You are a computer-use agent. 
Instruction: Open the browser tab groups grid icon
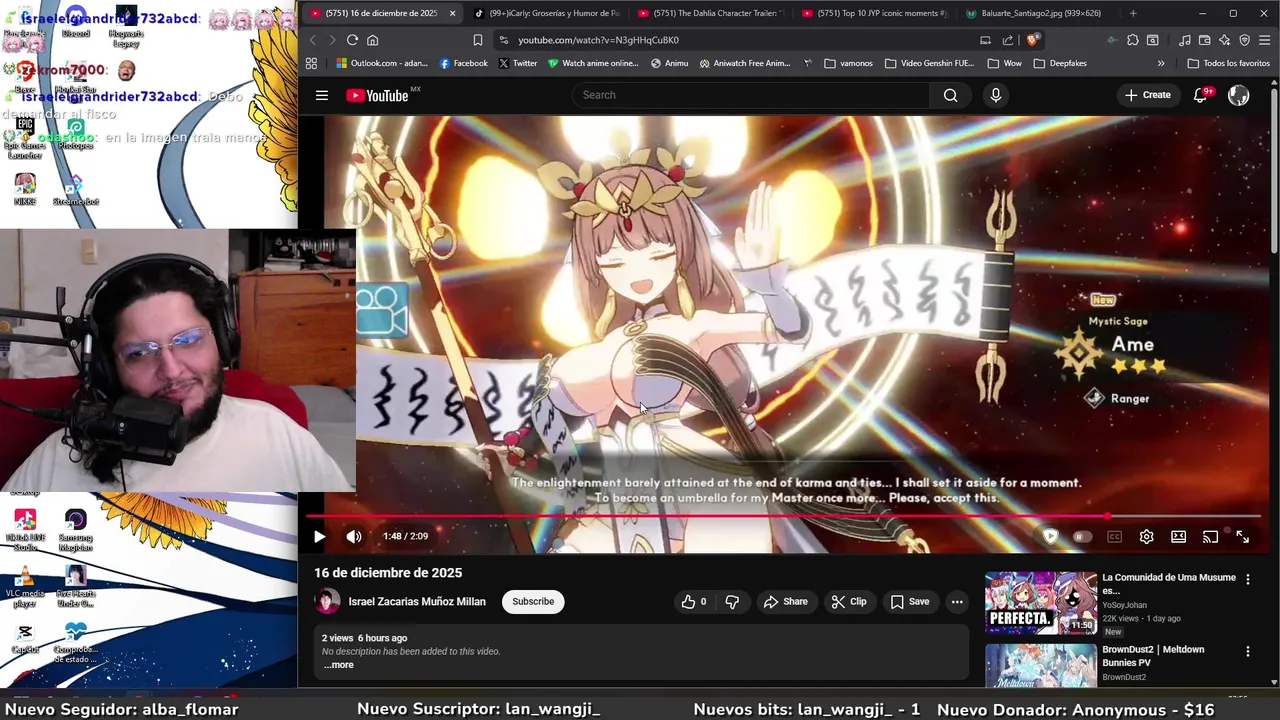pyautogui.click(x=311, y=63)
